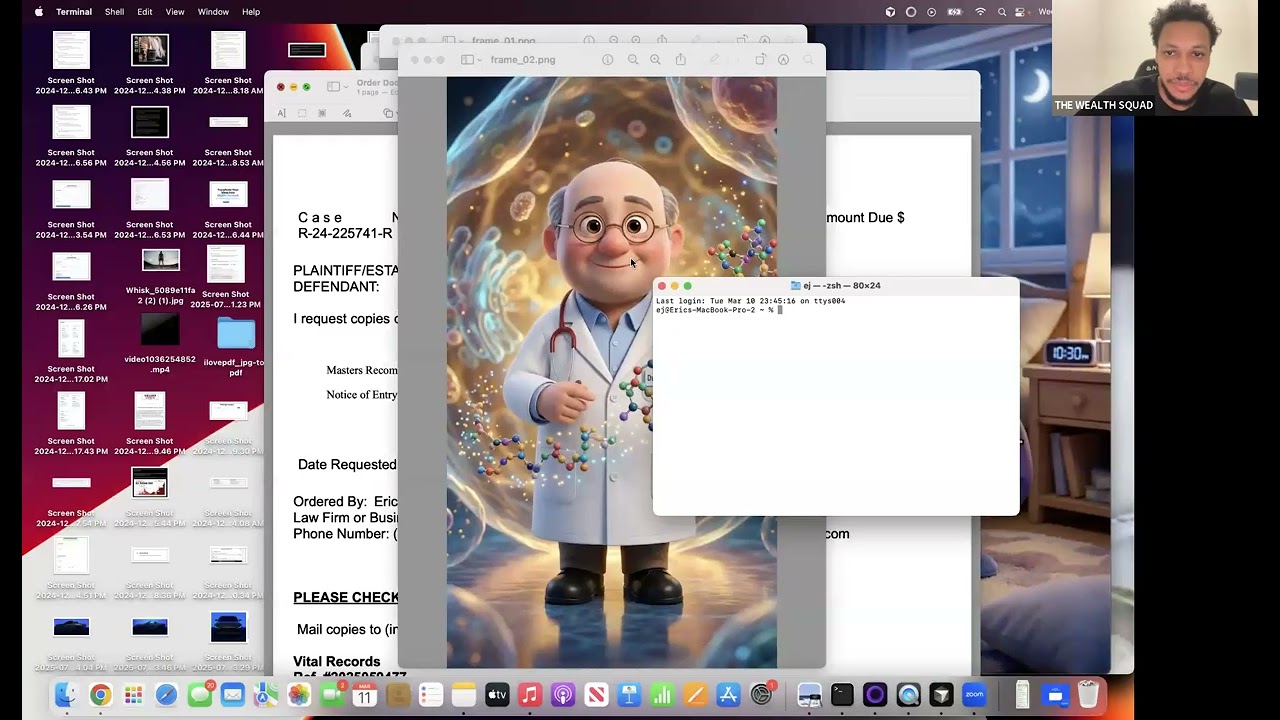This screenshot has height=720, width=1280.
Task: Toggle sidebar in frame_02.png window
Action: (x=466, y=60)
